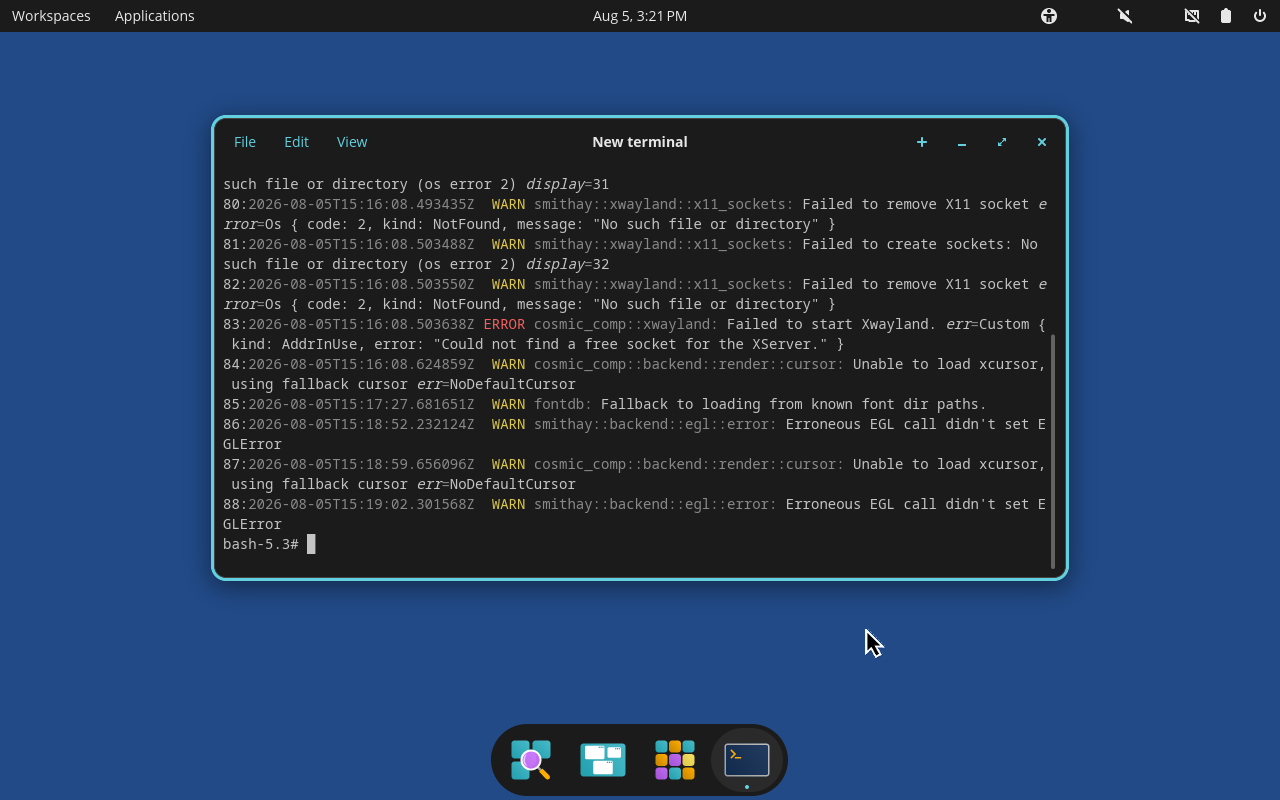Click "cosmic_comp::xwayland:" on line 83
1280x800 pixels.
[626, 324]
